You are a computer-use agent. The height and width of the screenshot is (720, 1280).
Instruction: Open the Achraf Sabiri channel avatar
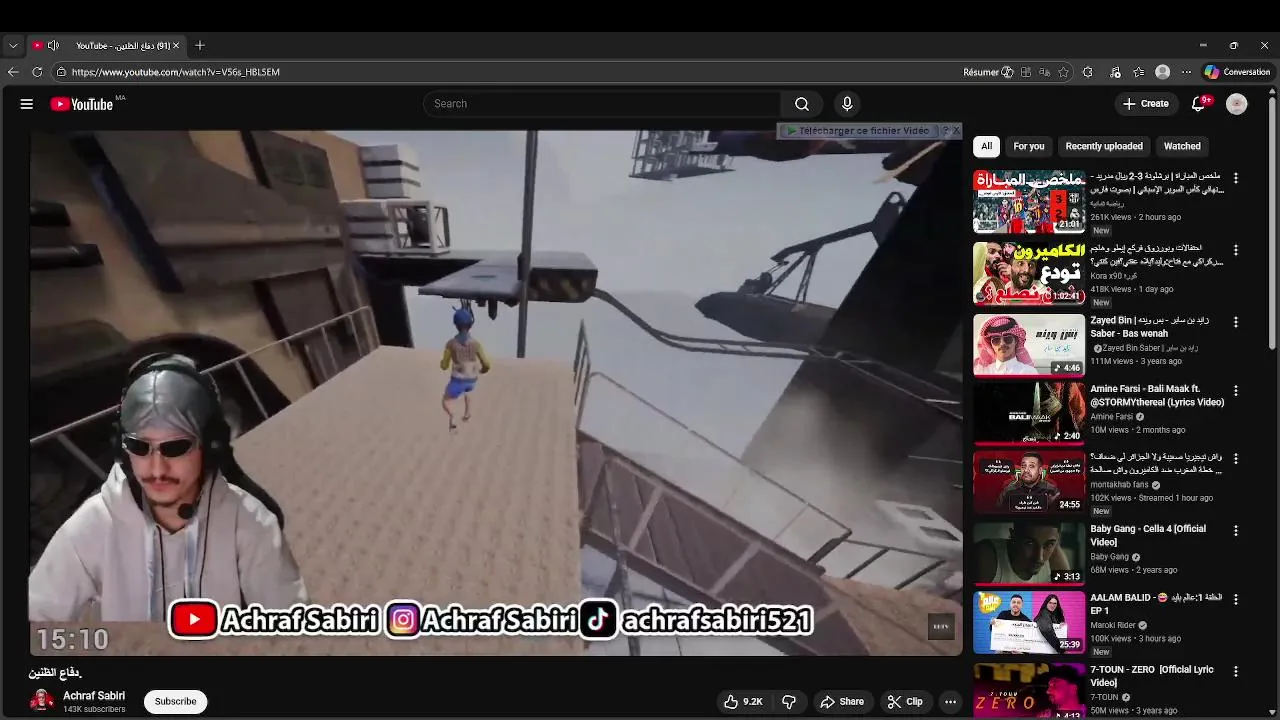point(42,701)
